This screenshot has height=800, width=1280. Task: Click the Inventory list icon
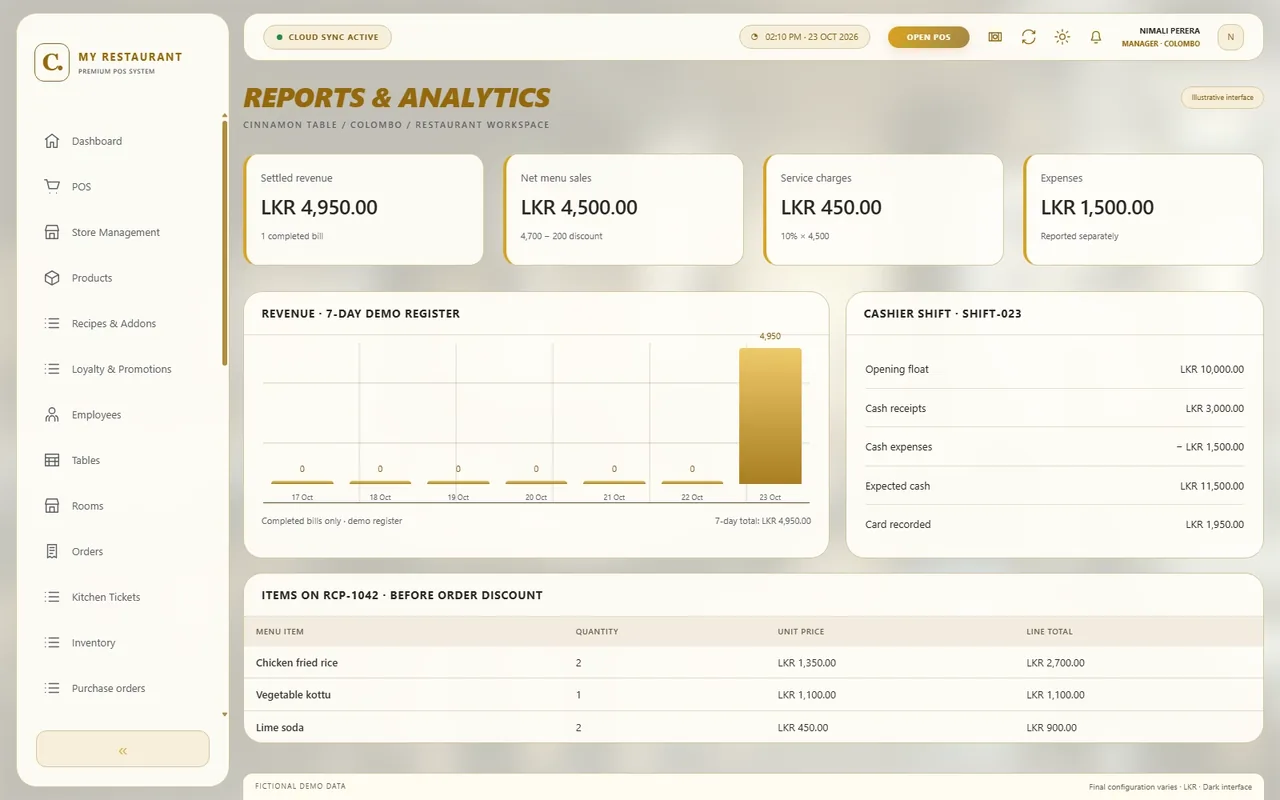pyautogui.click(x=52, y=643)
